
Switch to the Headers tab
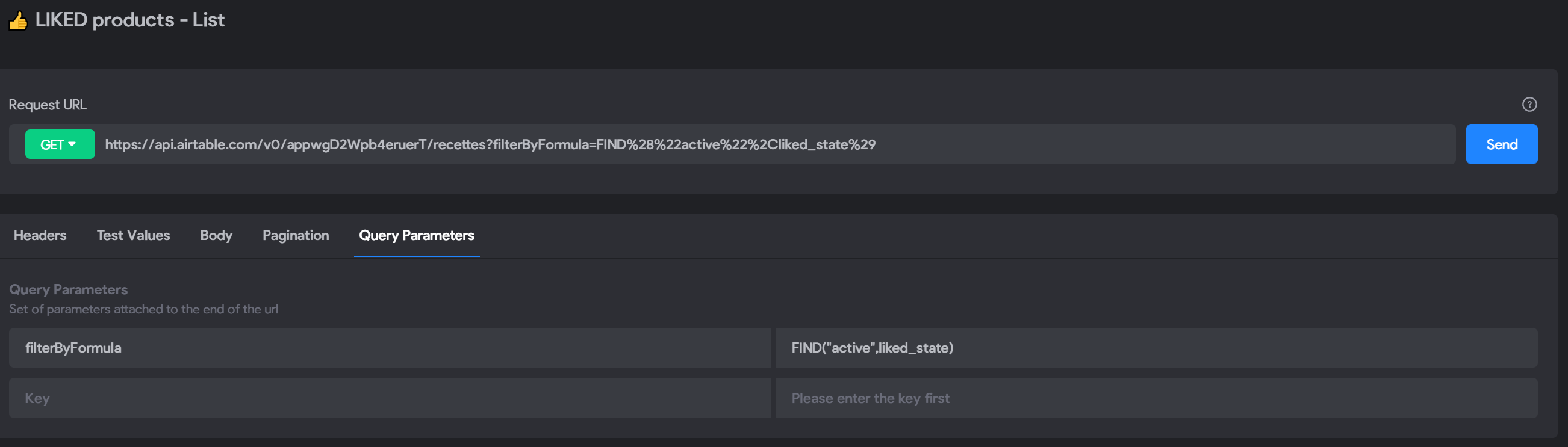coord(40,235)
